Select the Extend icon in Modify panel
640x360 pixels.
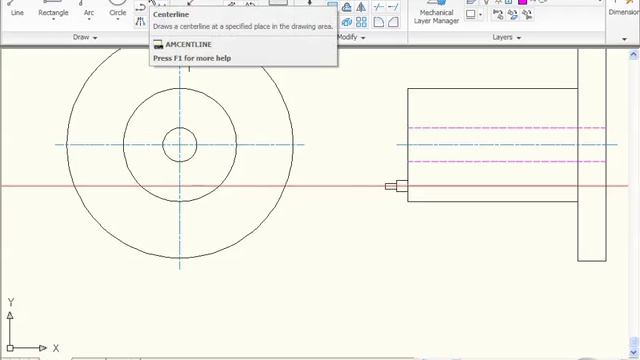point(393,7)
